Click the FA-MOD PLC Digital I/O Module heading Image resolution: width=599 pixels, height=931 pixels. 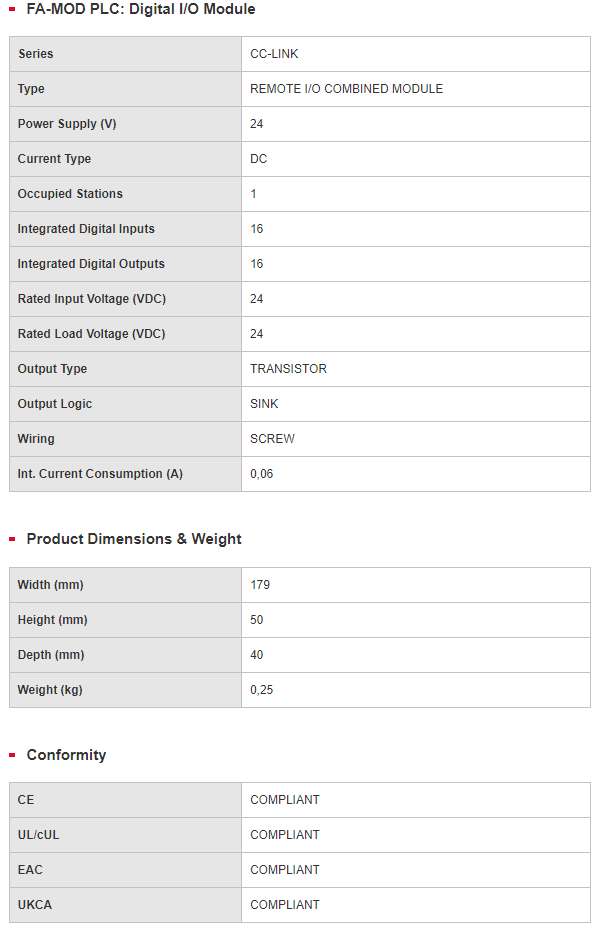[x=141, y=9]
